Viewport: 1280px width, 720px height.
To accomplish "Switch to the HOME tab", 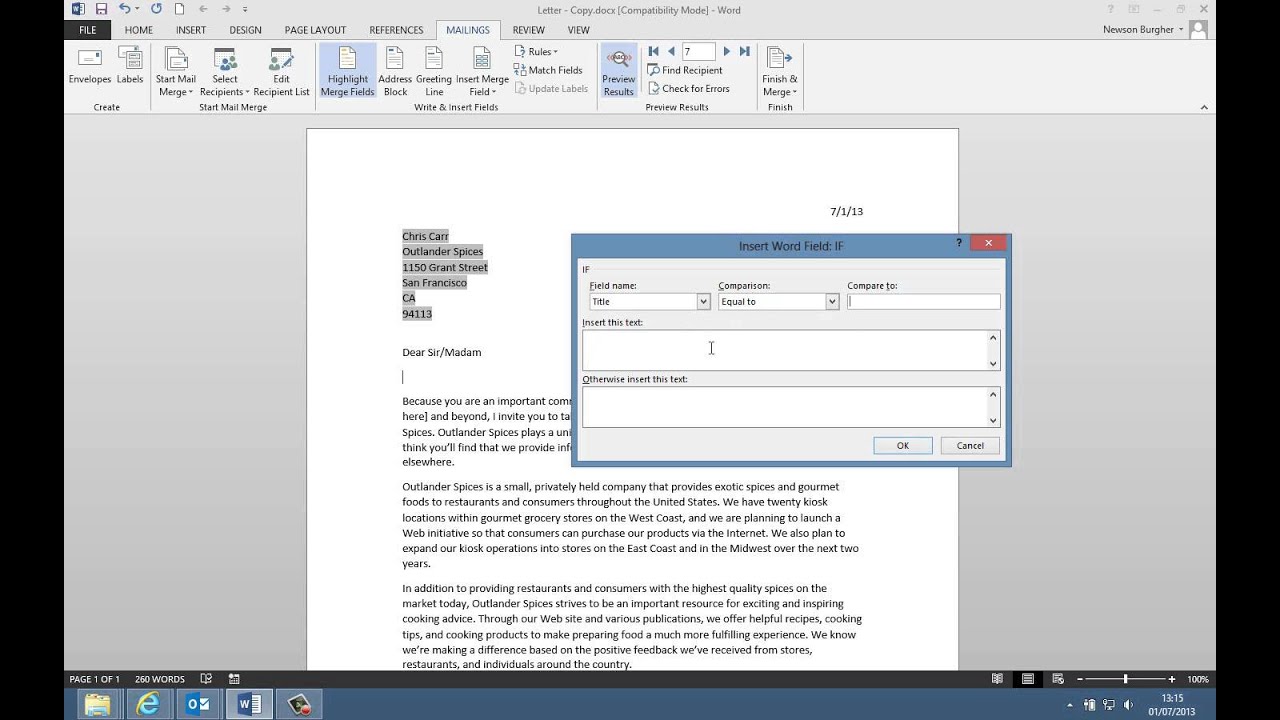I will 139,30.
